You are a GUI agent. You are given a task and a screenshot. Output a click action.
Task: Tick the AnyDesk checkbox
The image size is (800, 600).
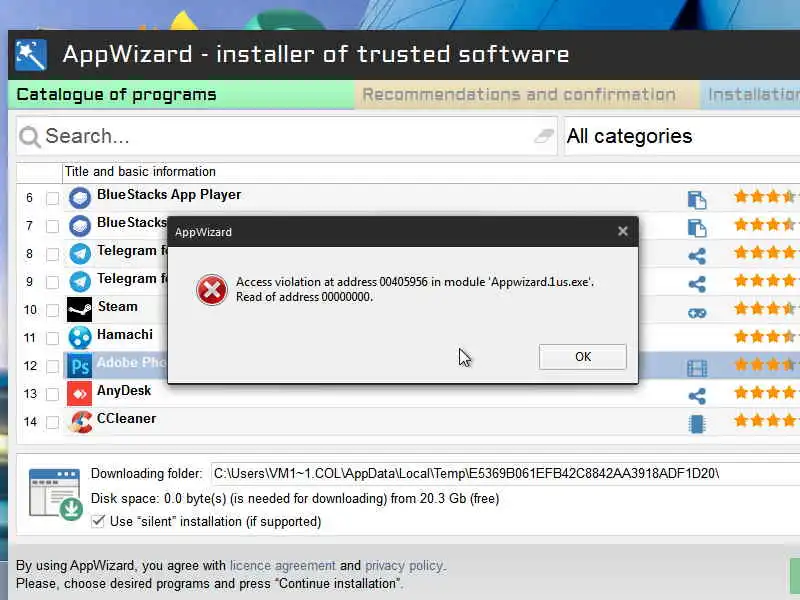53,394
